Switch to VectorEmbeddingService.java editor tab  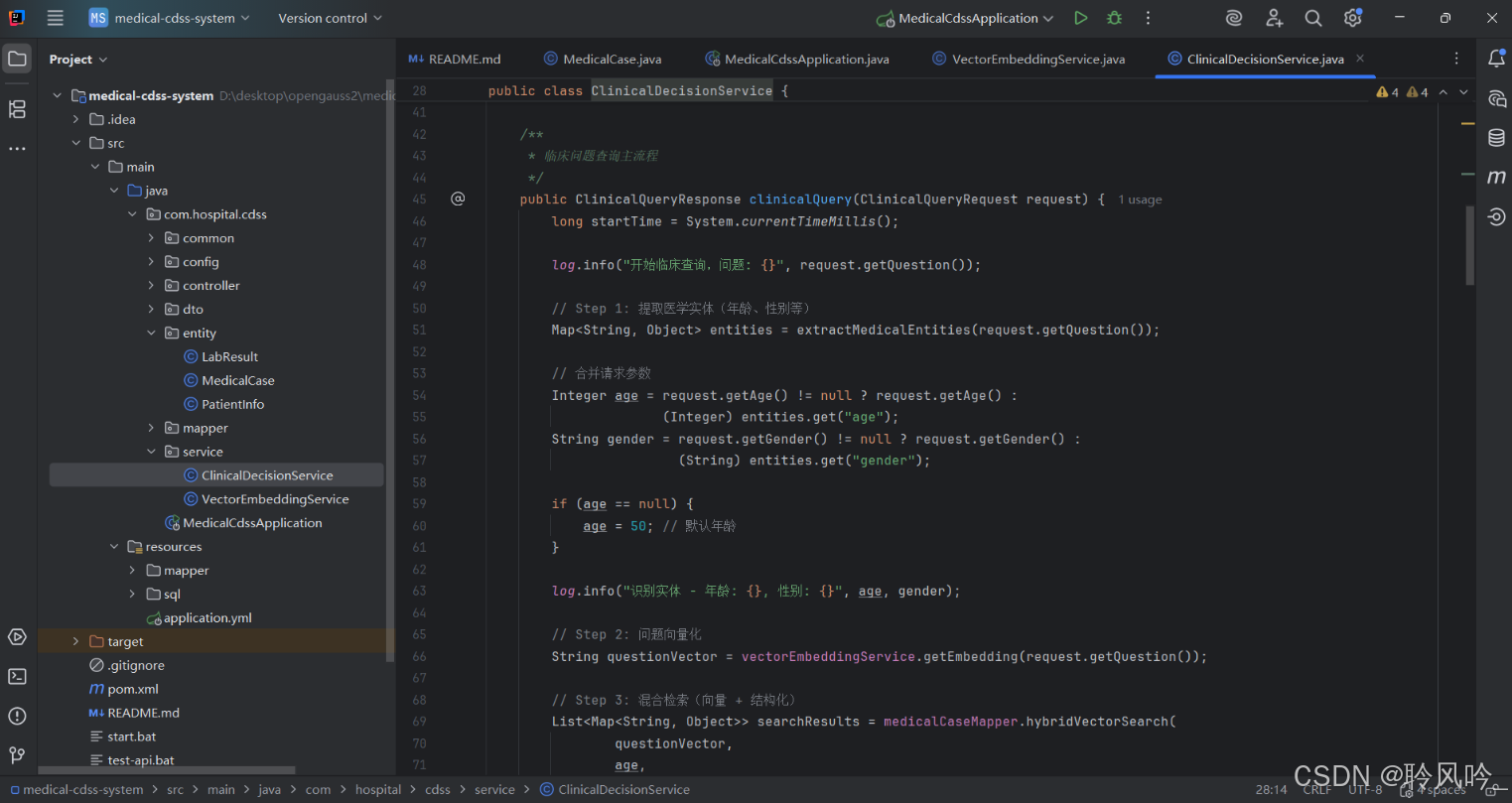click(x=1029, y=59)
